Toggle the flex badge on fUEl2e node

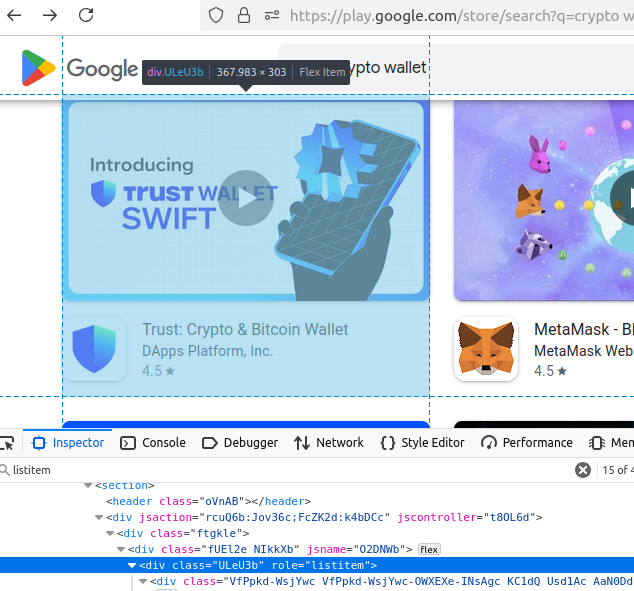click(429, 549)
